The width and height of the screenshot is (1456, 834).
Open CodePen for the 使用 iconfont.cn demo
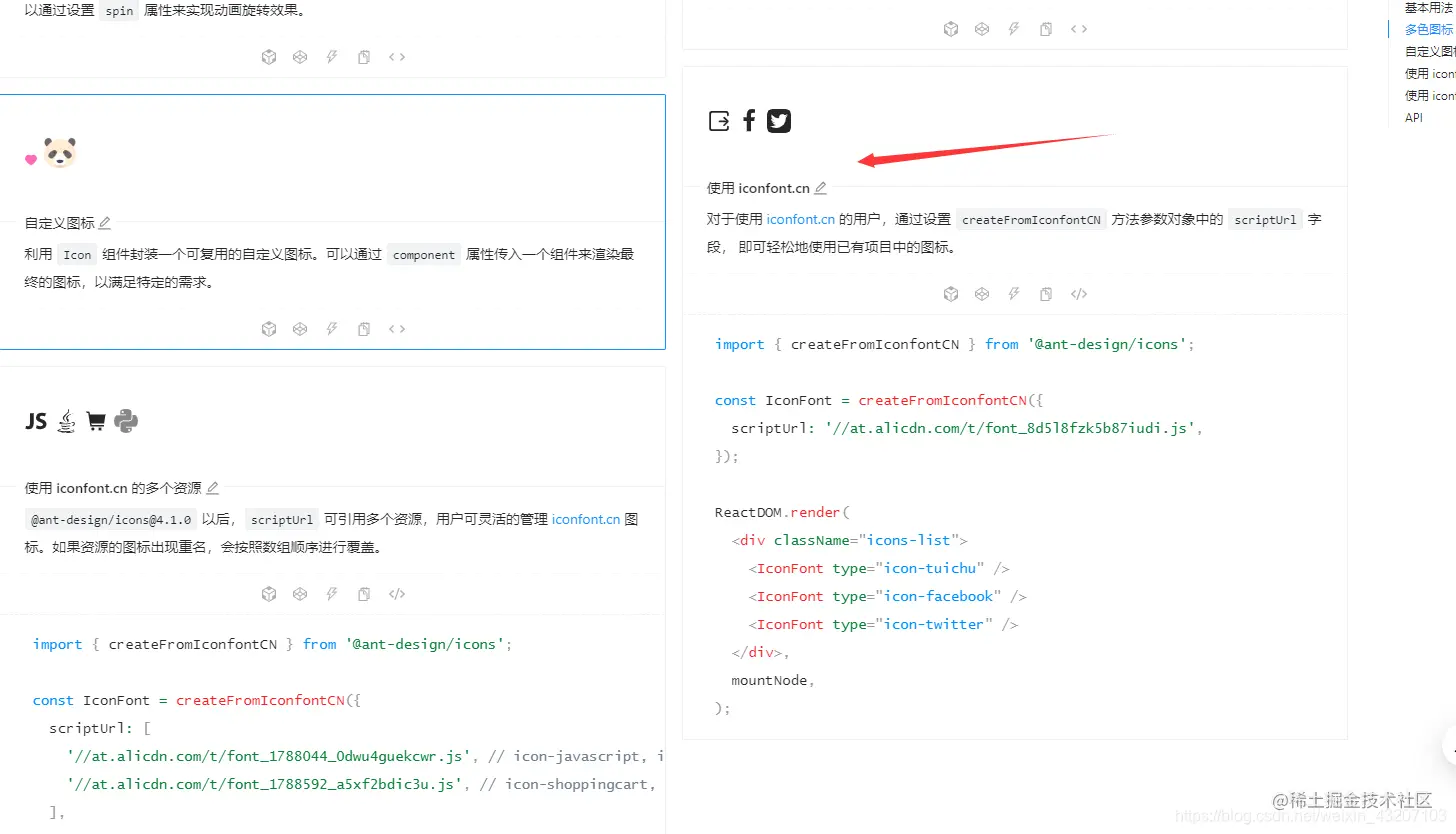tap(981, 294)
